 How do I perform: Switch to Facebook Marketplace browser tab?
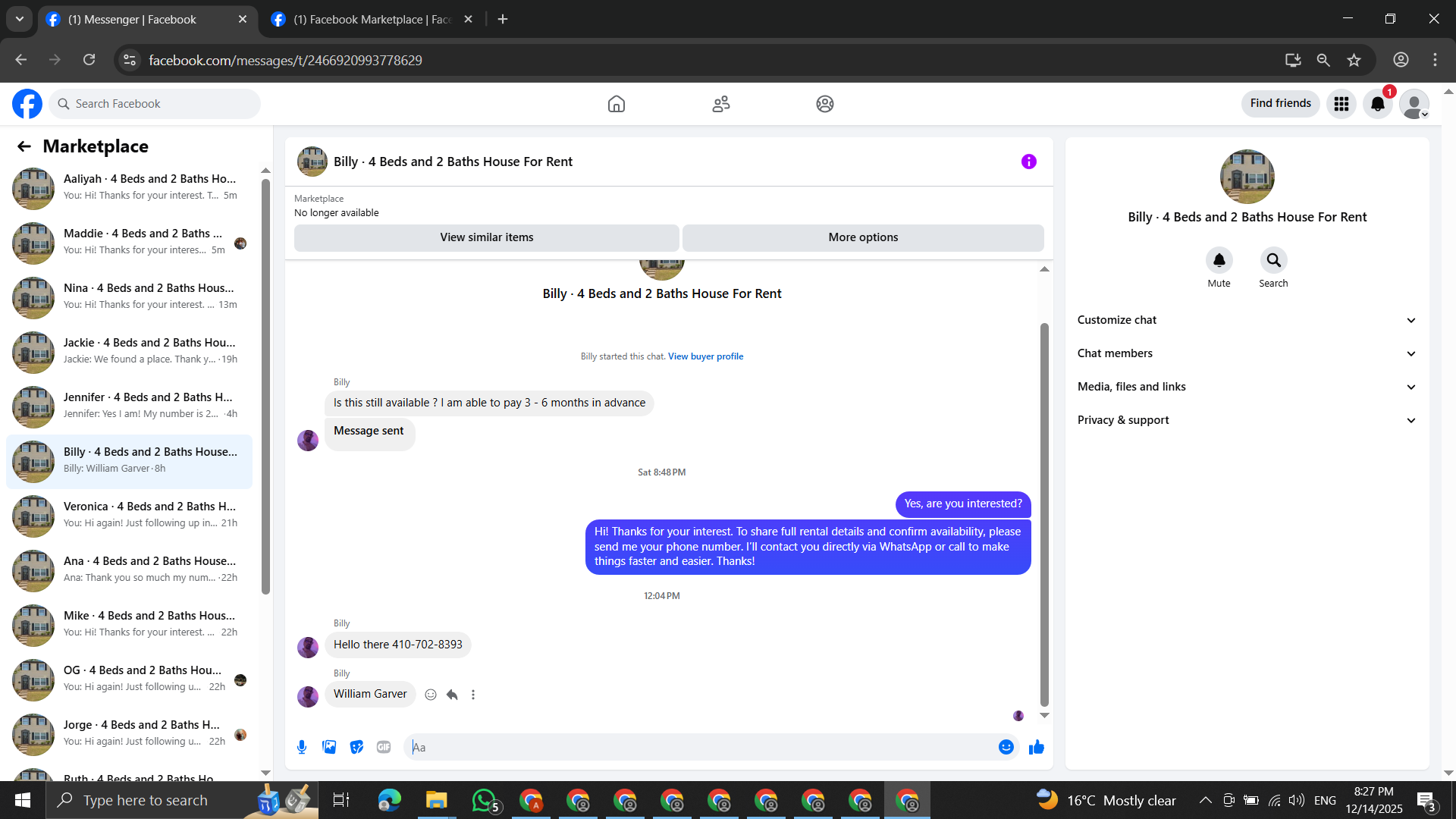pos(372,20)
